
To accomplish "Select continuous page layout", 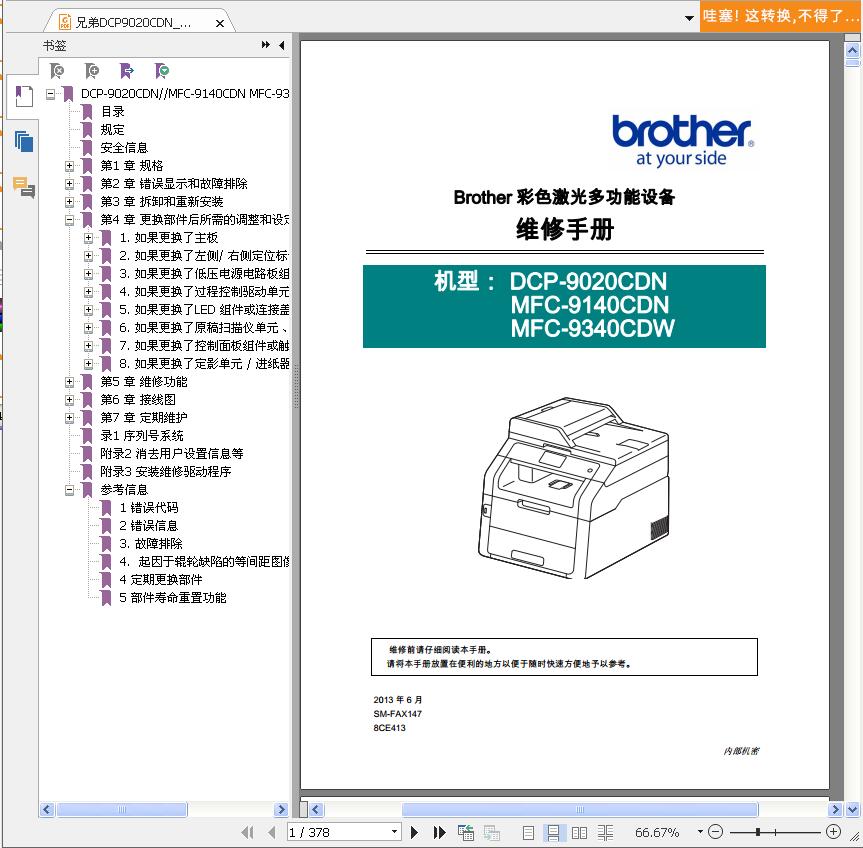I will pos(553,833).
